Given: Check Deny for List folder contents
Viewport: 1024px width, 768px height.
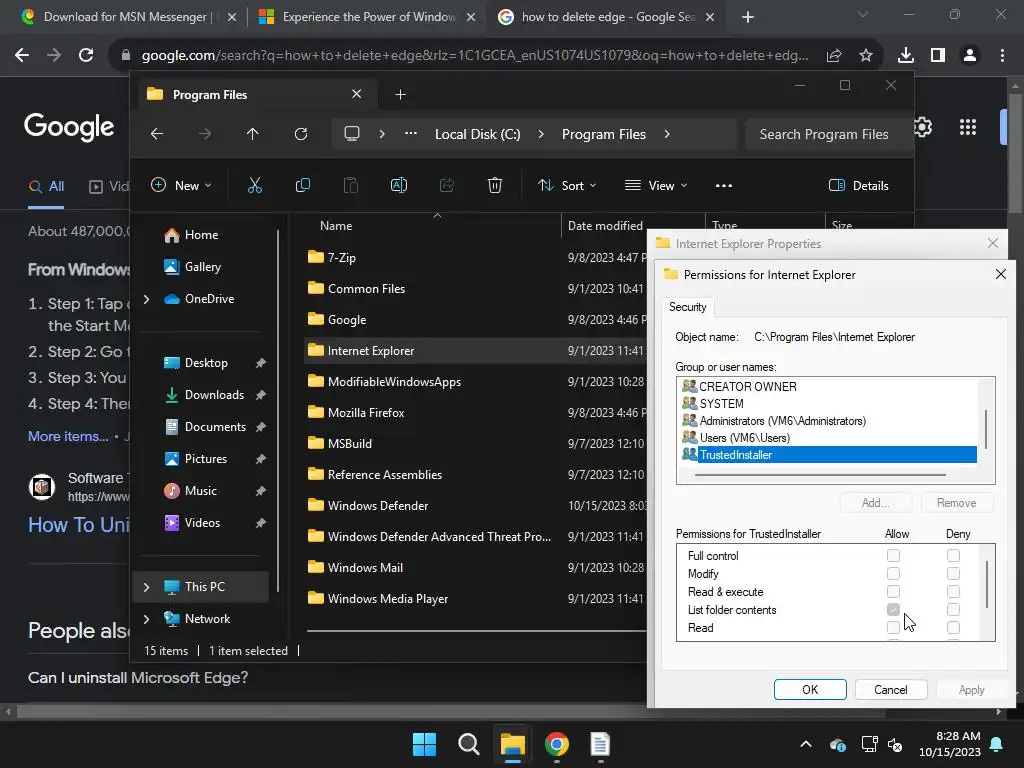Looking at the screenshot, I should point(953,609).
